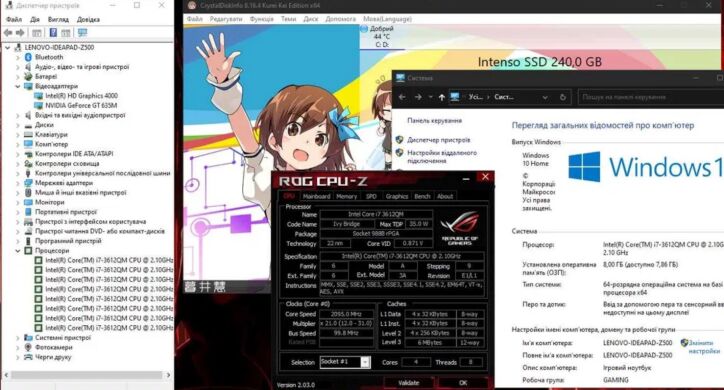Click the Добрий 44 °C disk status button

(x=382, y=36)
